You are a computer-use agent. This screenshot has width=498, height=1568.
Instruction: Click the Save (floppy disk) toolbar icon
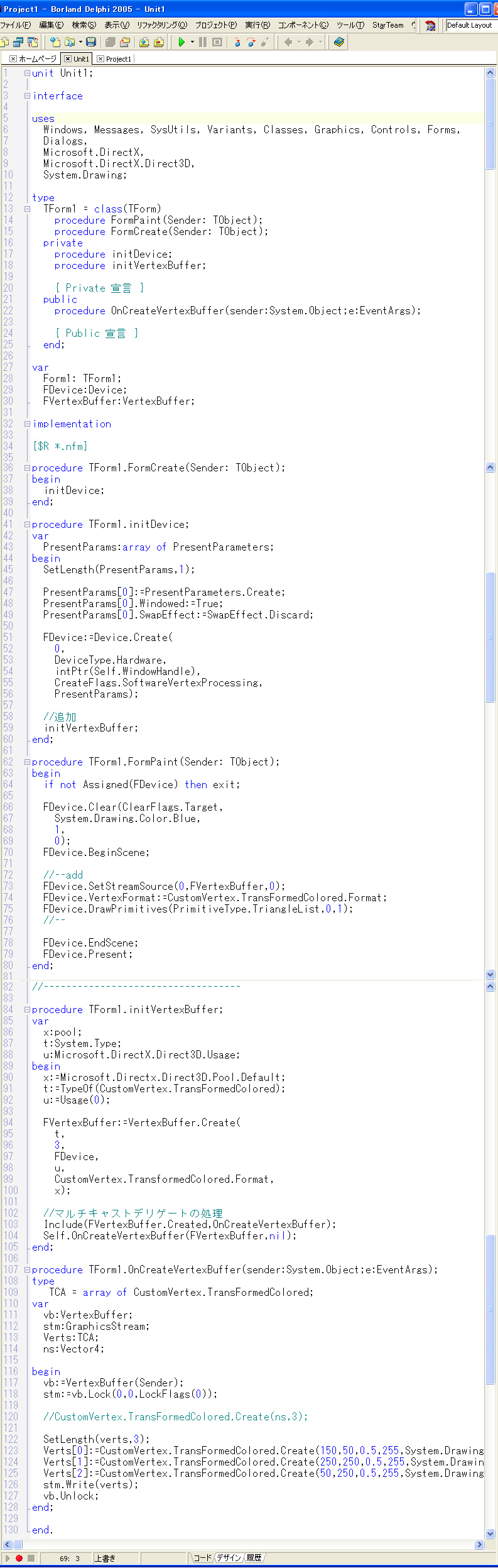coord(91,42)
